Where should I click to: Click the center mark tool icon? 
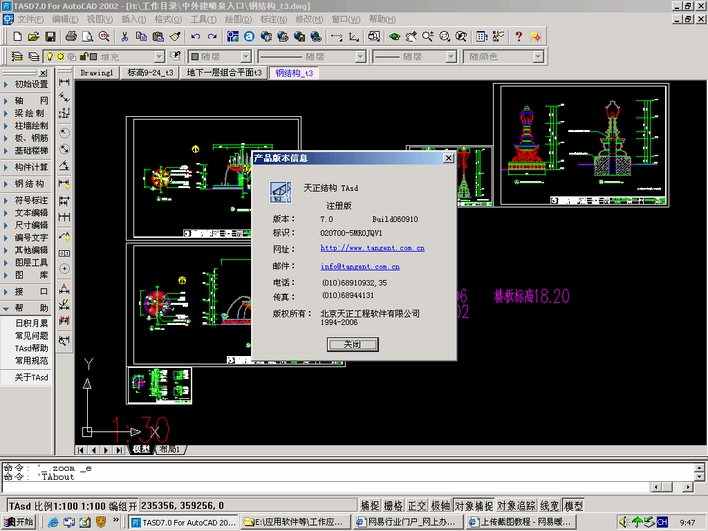point(64,269)
